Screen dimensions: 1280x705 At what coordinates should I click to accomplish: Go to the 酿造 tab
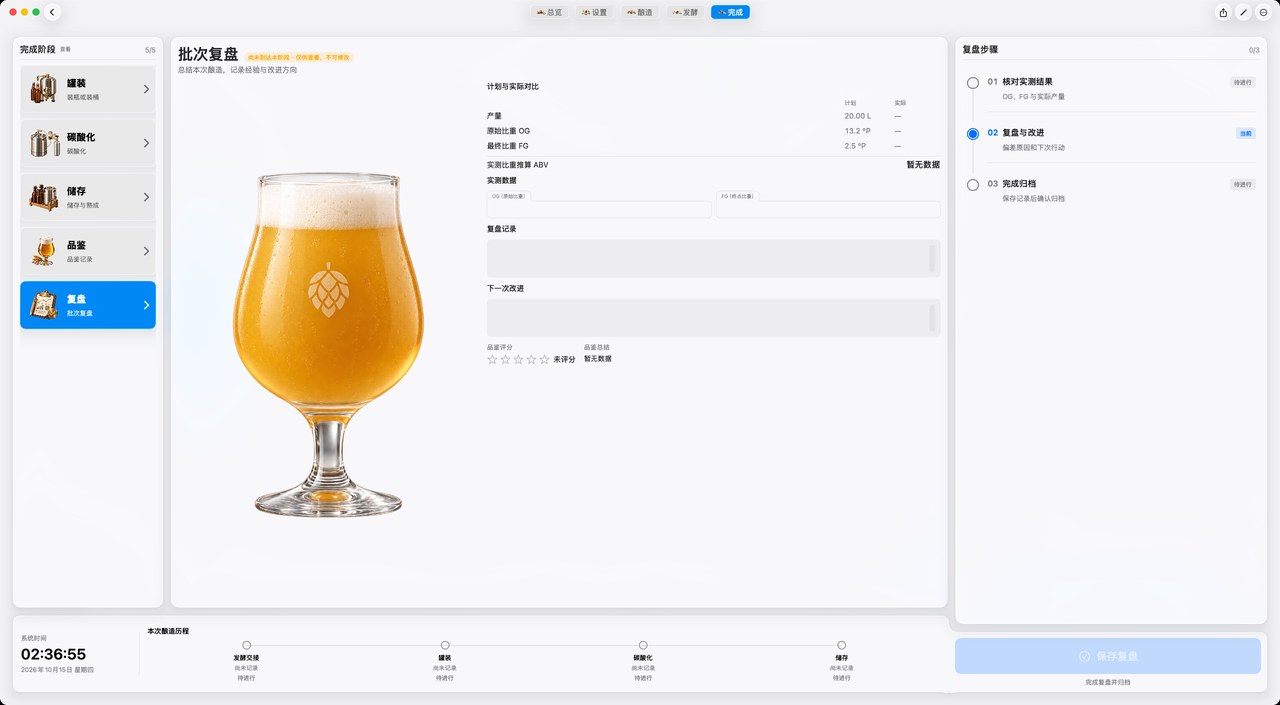click(x=639, y=12)
